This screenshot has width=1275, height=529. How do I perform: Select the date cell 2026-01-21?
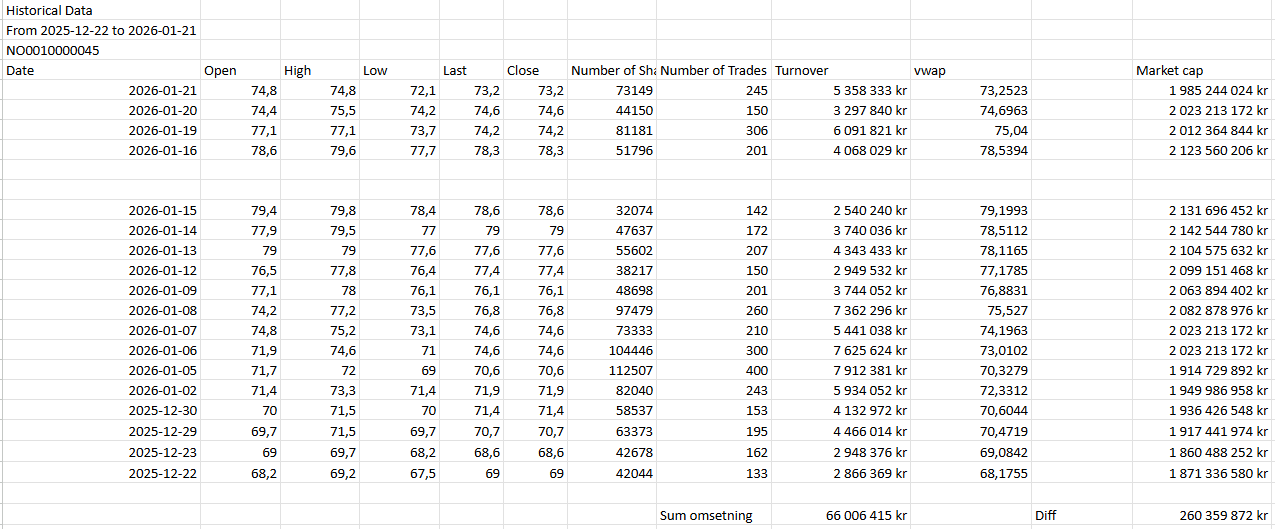[x=162, y=91]
